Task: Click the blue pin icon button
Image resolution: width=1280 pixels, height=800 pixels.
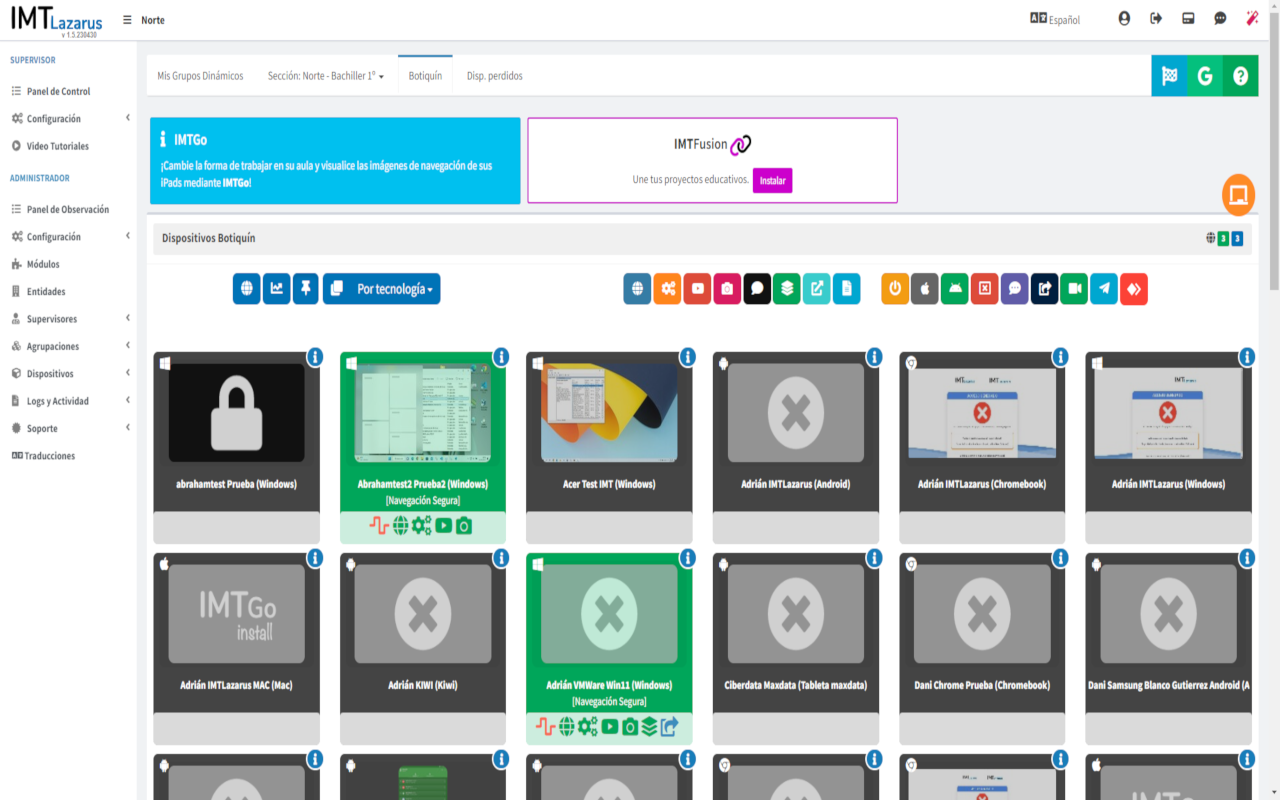Action: pos(306,289)
